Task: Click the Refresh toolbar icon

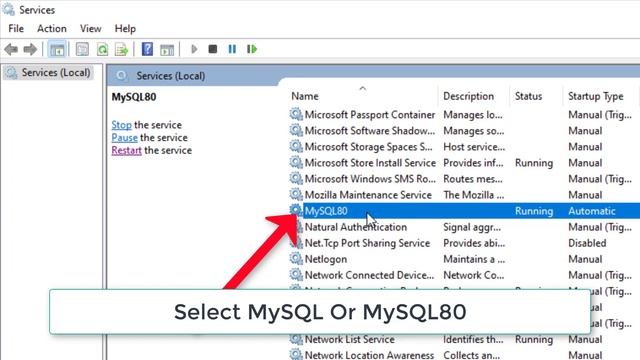Action: point(102,49)
